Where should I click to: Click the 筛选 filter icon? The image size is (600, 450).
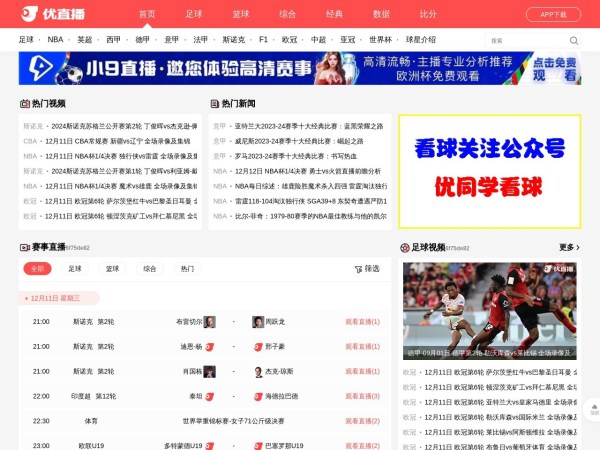coord(358,269)
